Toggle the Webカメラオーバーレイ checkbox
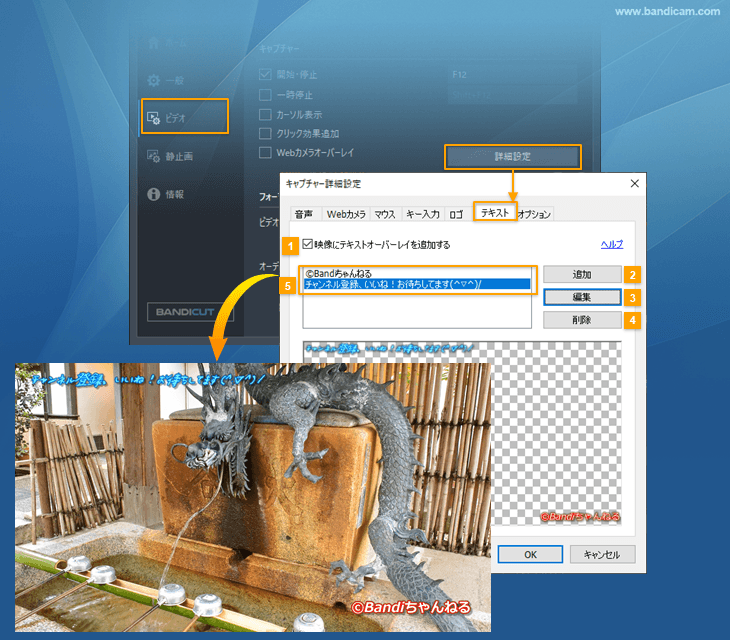 click(265, 152)
